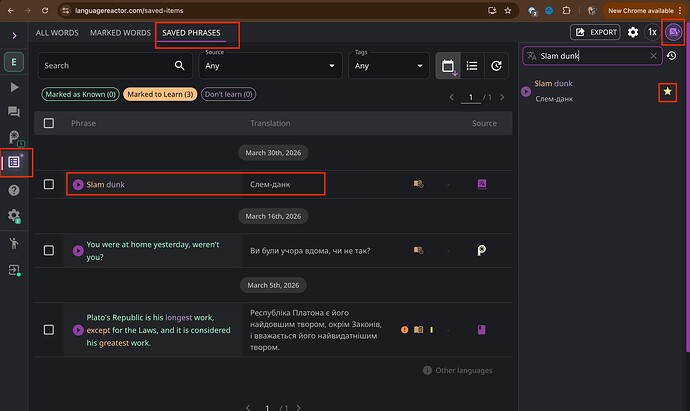Select the "You were at home yesterday" checkbox
This screenshot has height=411, width=690.
48,249
